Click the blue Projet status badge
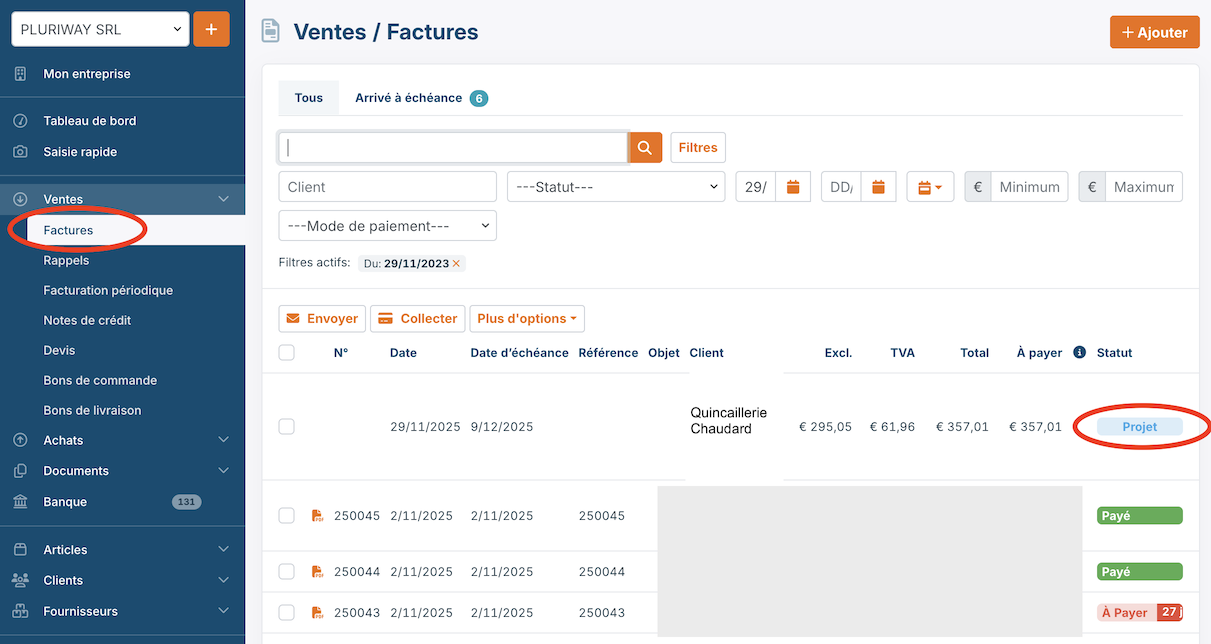Viewport: 1211px width, 644px height. tap(1139, 427)
